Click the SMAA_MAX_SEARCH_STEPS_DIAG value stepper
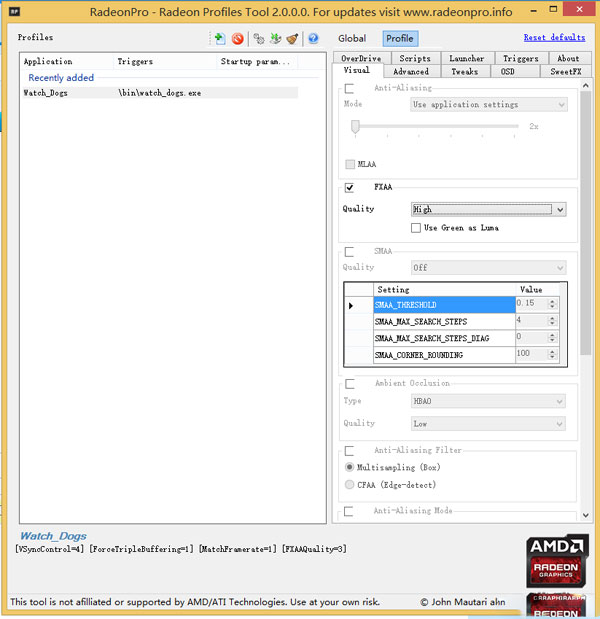This screenshot has width=600, height=619. click(x=552, y=338)
